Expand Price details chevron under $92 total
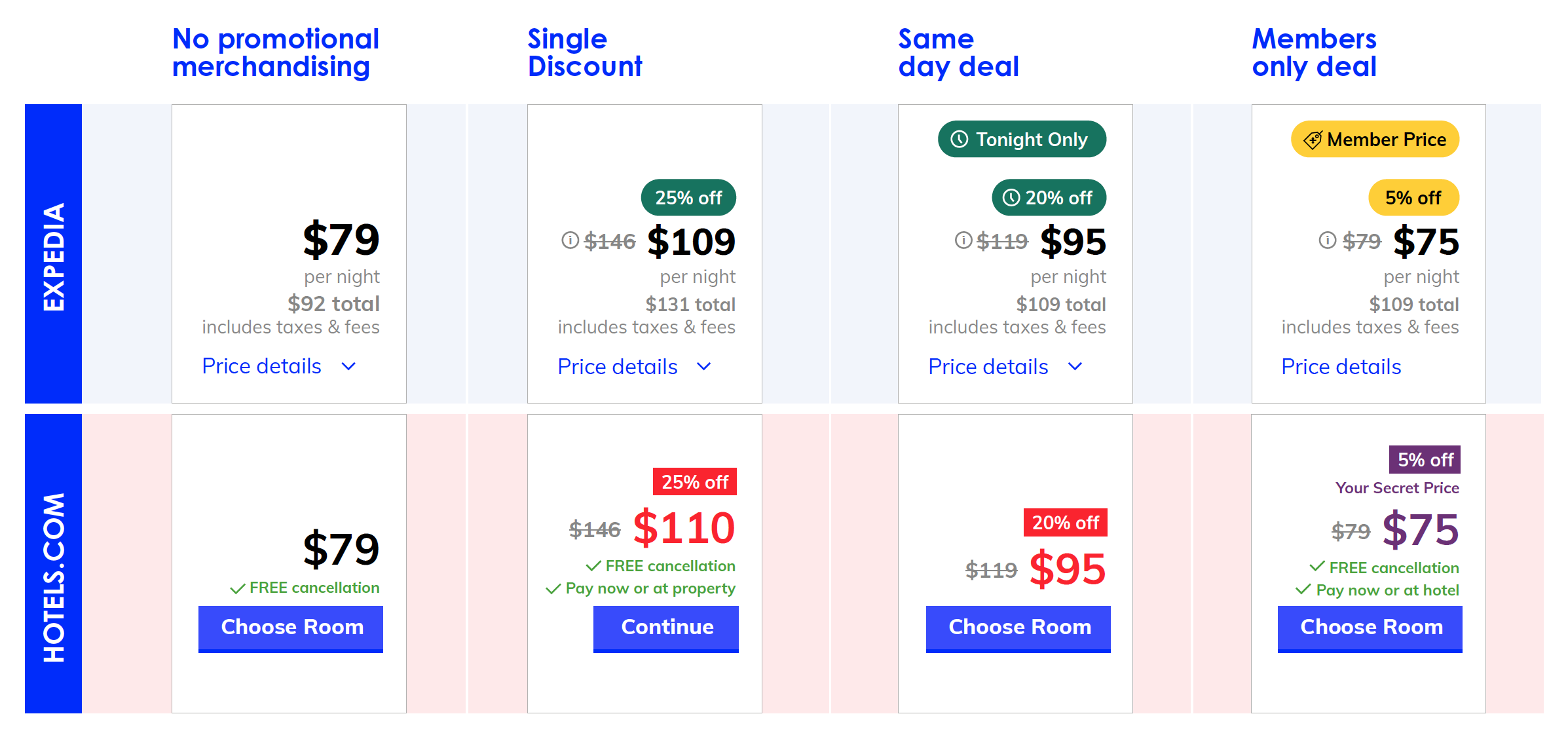 348,367
